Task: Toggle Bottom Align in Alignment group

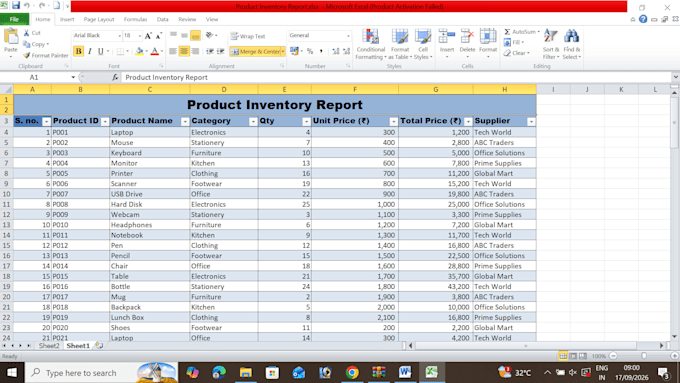Action: 196,36
